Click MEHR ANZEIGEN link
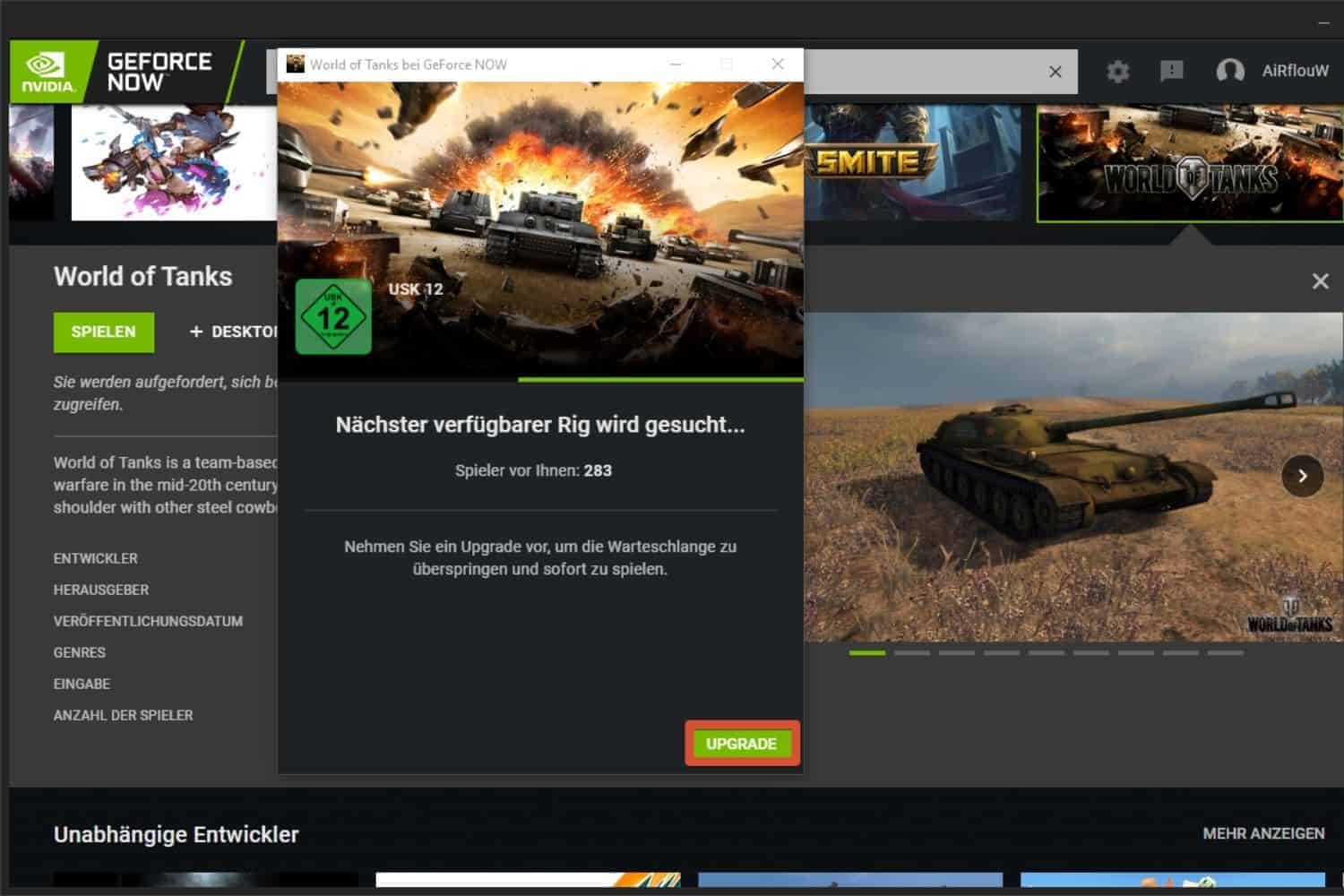The width and height of the screenshot is (1344, 896). (1263, 833)
